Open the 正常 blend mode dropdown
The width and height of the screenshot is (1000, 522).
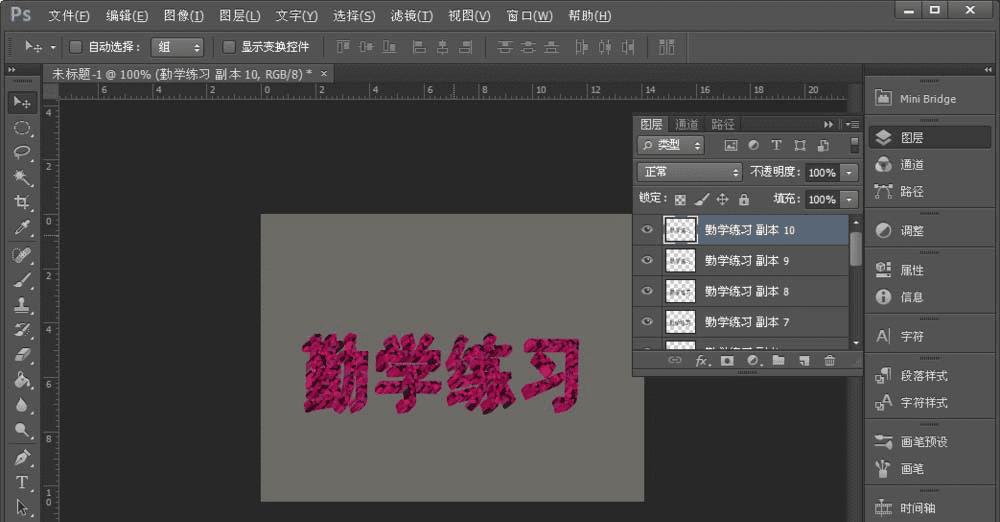689,172
